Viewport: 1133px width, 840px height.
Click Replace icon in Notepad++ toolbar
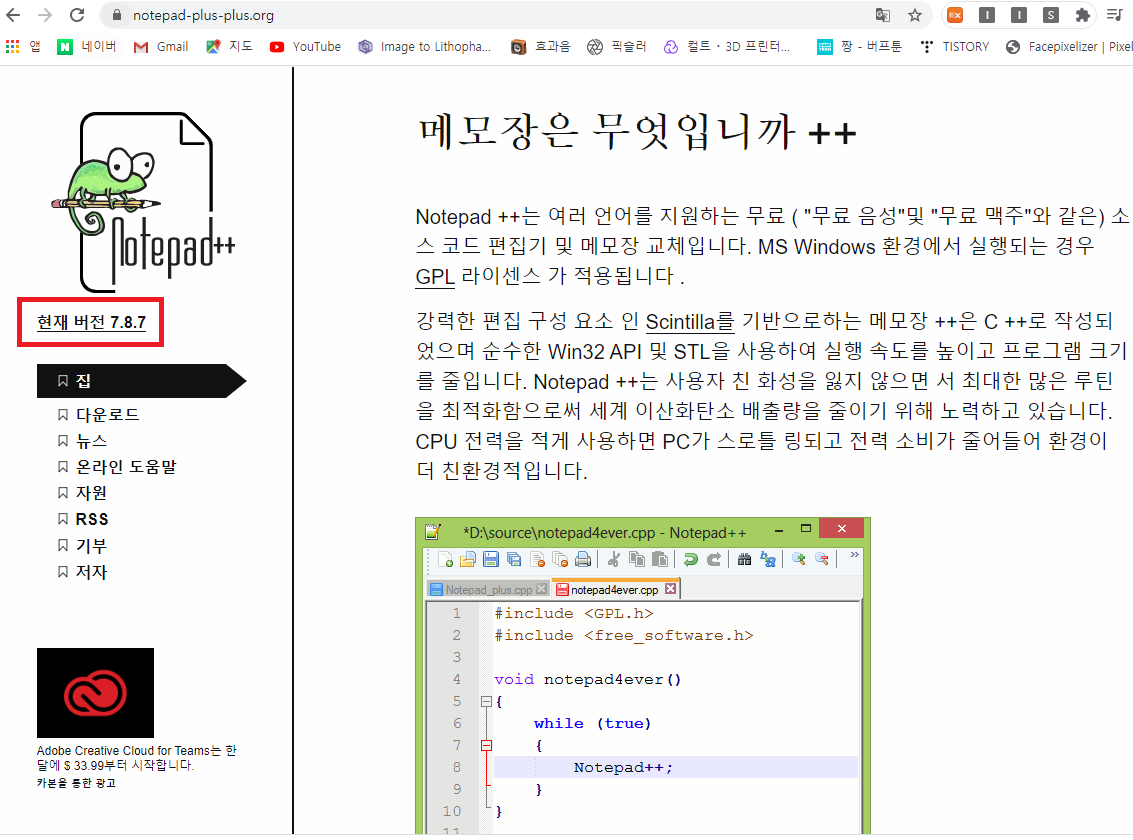click(x=767, y=559)
